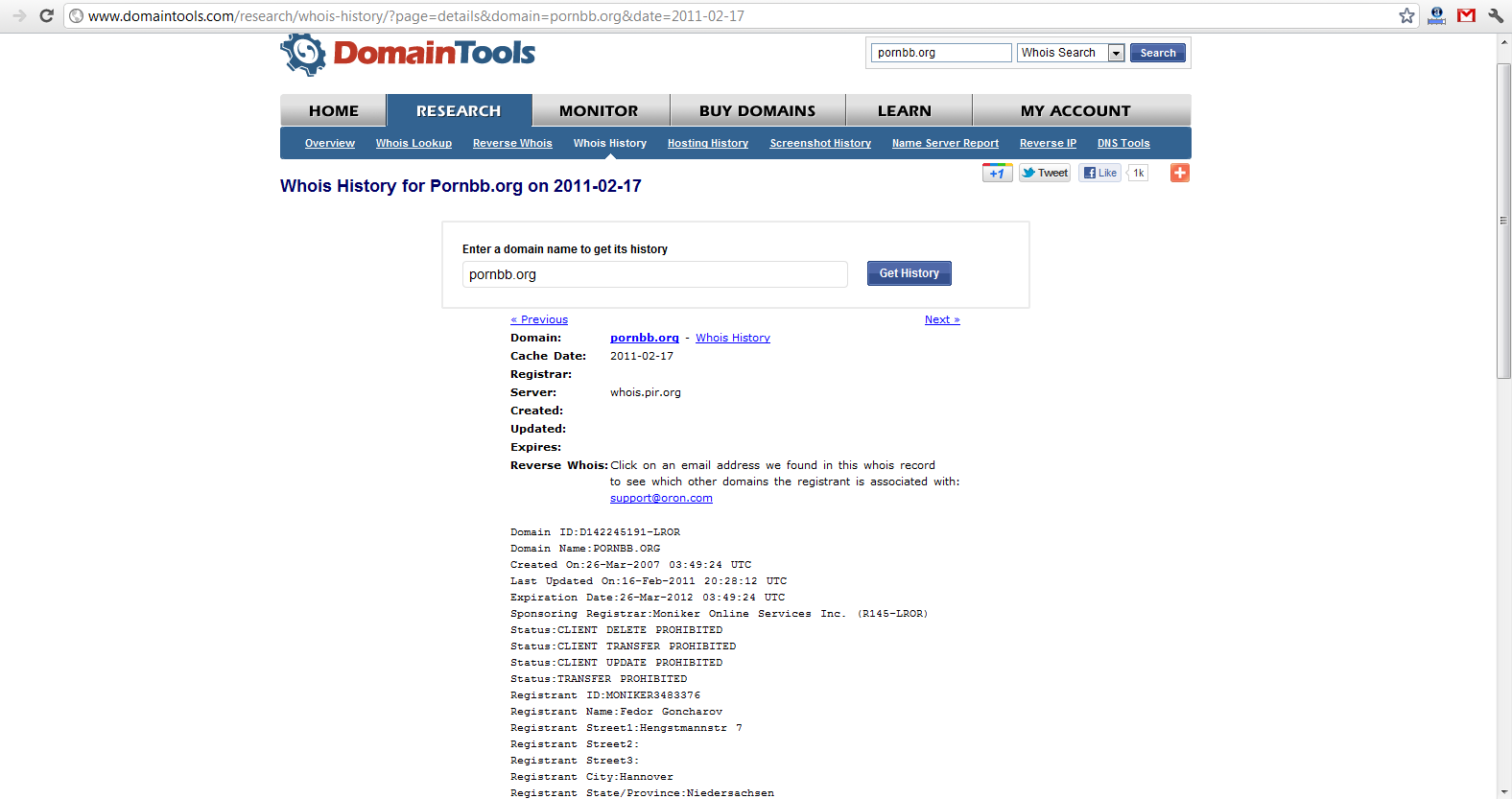Open Chrome wrench settings menu
This screenshot has height=799, width=1512.
pos(1496,15)
